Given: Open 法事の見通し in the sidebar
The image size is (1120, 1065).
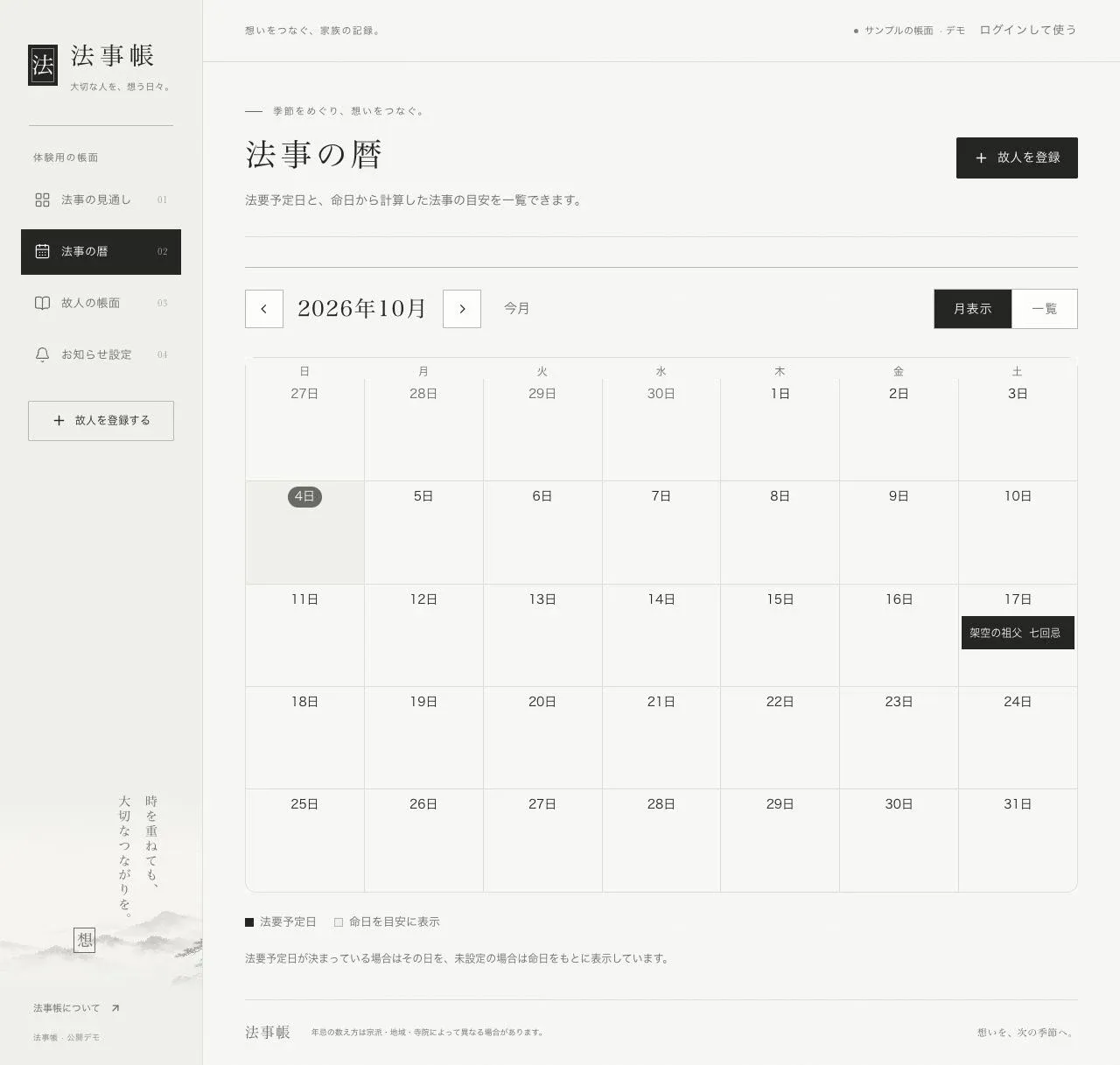Looking at the screenshot, I should point(101,200).
